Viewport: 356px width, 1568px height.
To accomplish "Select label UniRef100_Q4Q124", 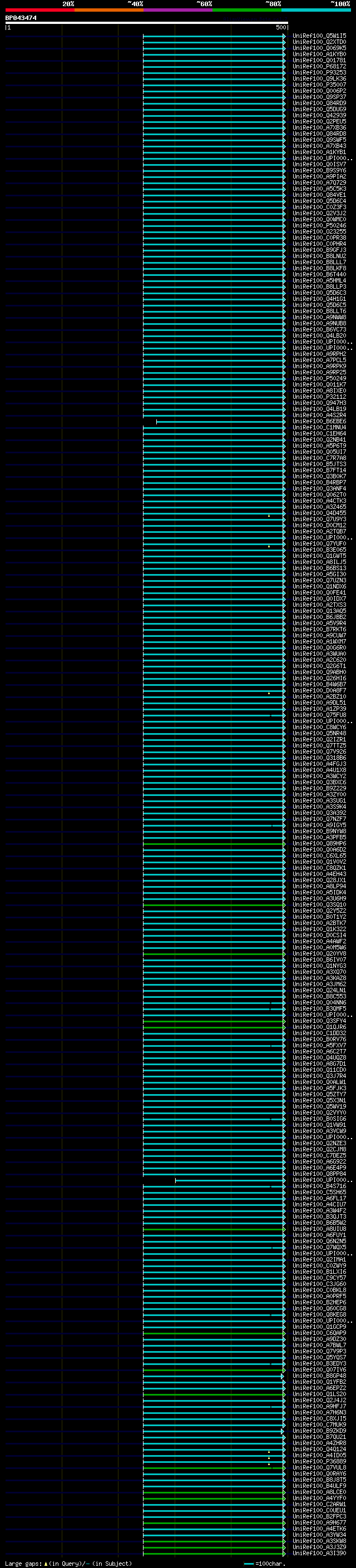I will (319, 1450).
